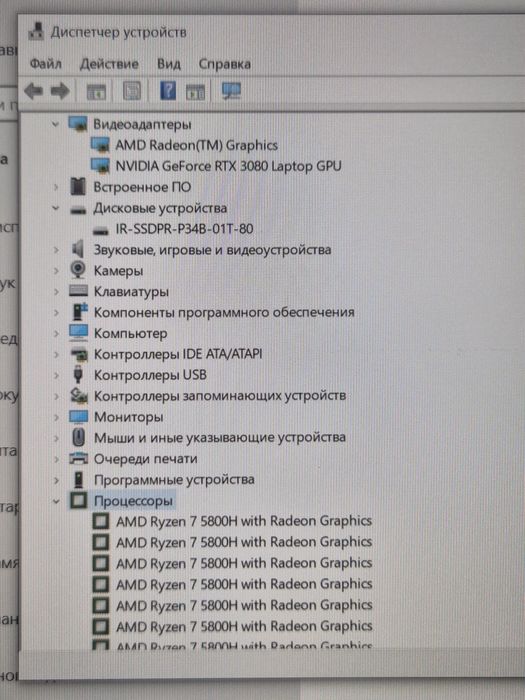525x700 pixels.
Task: Expand the Встроенное ПО category
Action: point(56,187)
